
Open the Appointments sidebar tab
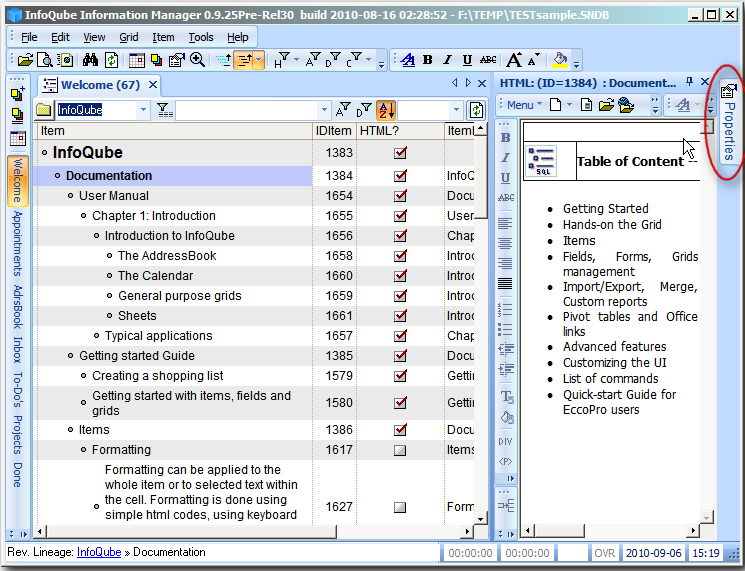[17, 243]
